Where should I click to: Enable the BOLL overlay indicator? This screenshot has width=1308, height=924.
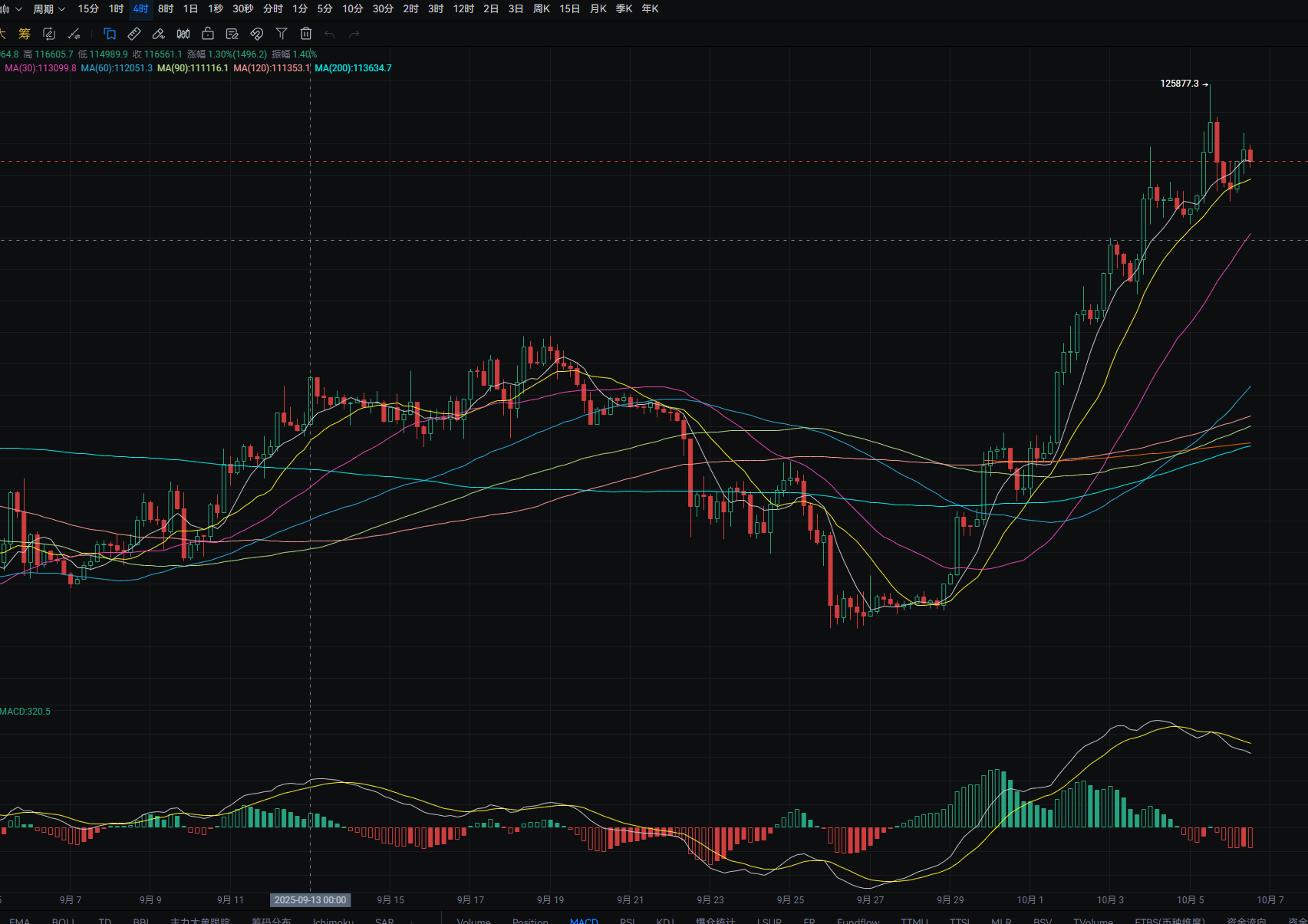point(63,920)
